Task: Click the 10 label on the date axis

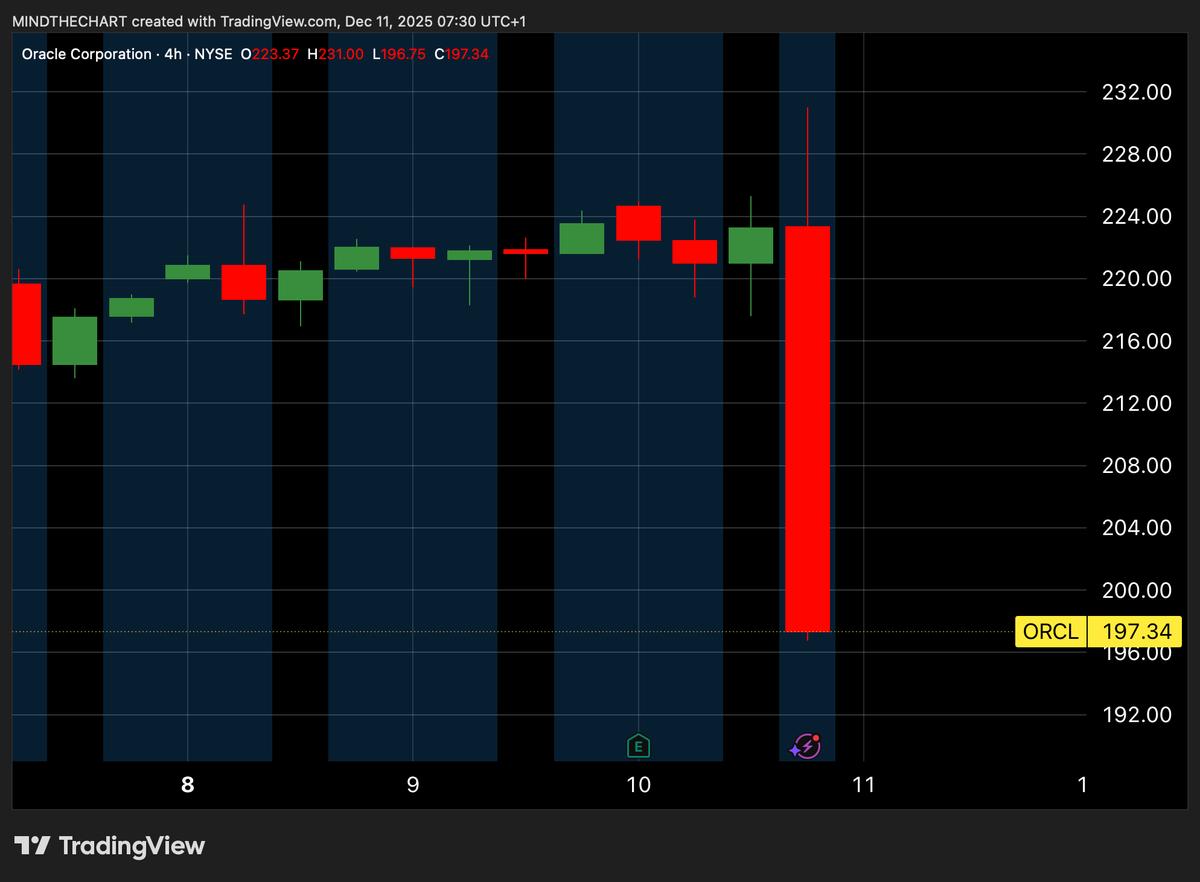Action: tap(638, 785)
